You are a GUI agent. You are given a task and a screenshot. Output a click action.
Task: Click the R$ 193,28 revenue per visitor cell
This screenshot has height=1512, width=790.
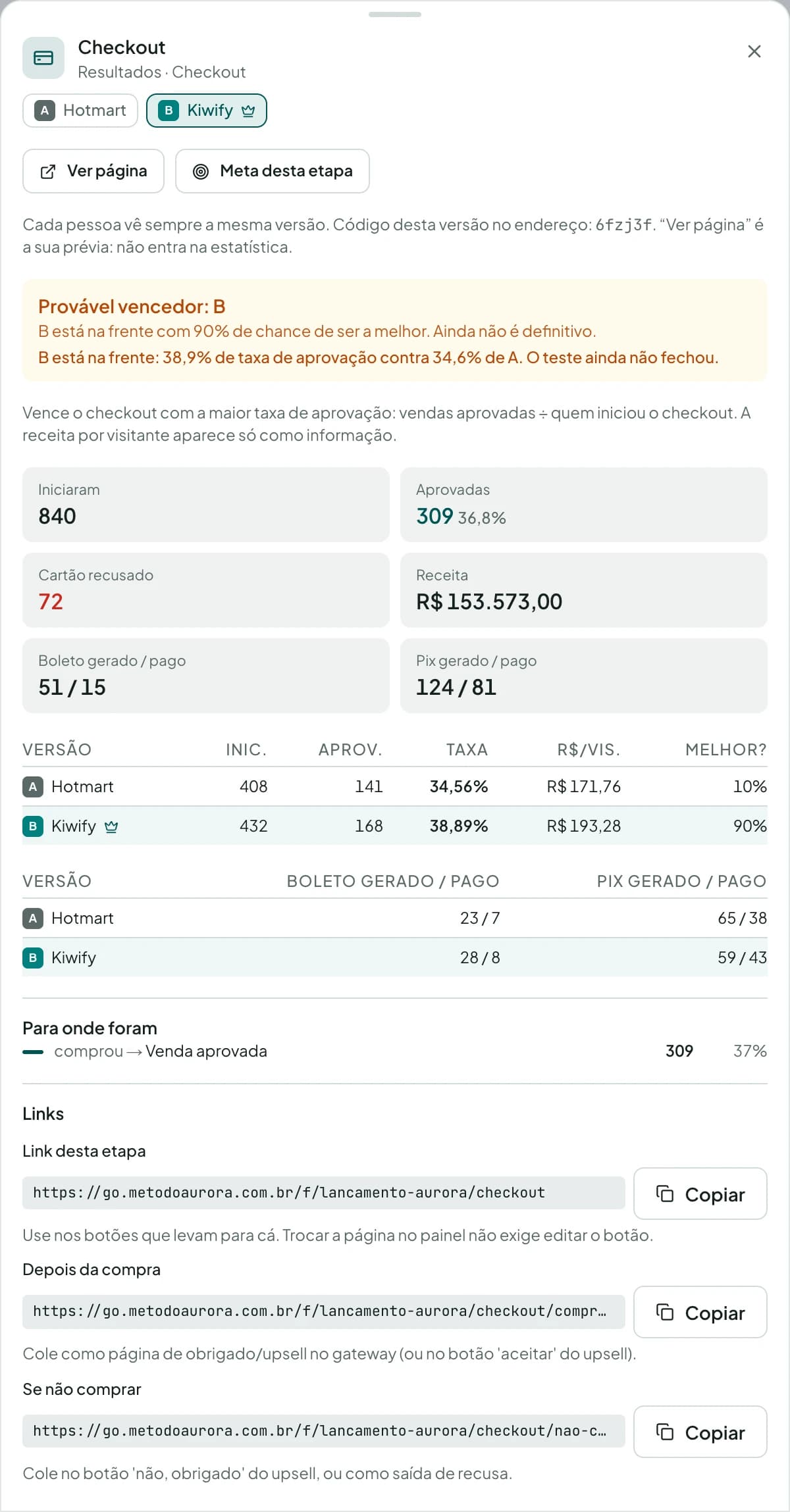[583, 826]
